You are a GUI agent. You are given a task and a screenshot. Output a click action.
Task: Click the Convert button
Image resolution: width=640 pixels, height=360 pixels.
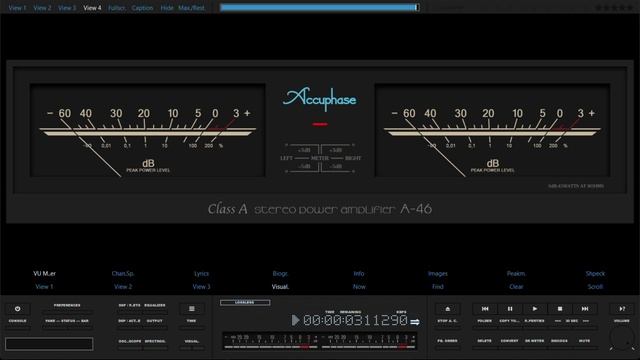coord(509,341)
